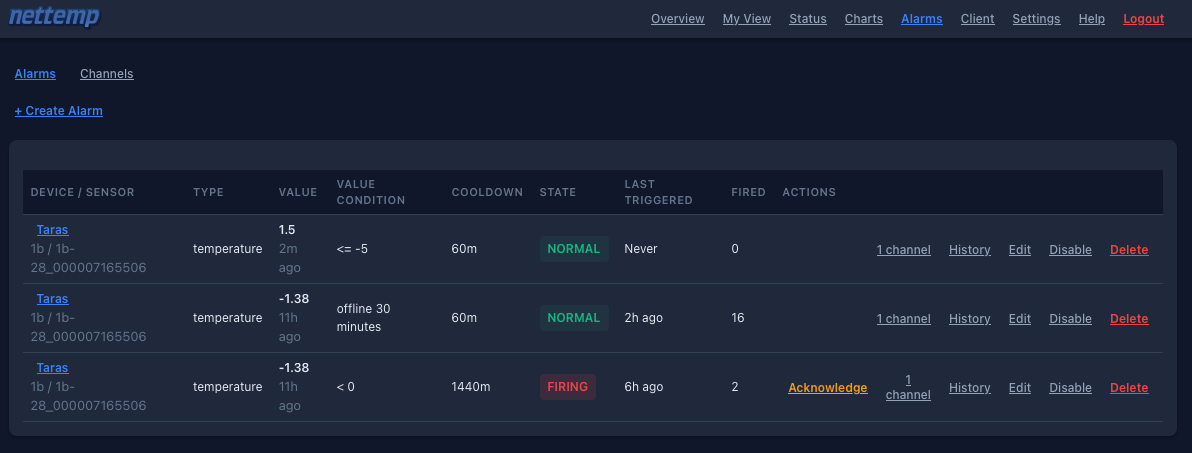Viewport: 1192px width, 453px height.
Task: Open 1 channel for the <= -5 alarm
Action: 903,250
